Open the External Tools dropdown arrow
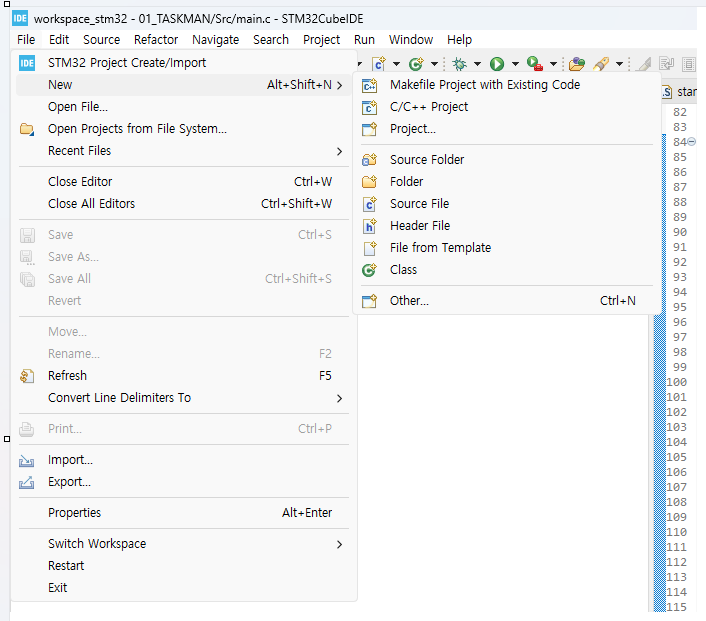This screenshot has height=621, width=706. 554,64
